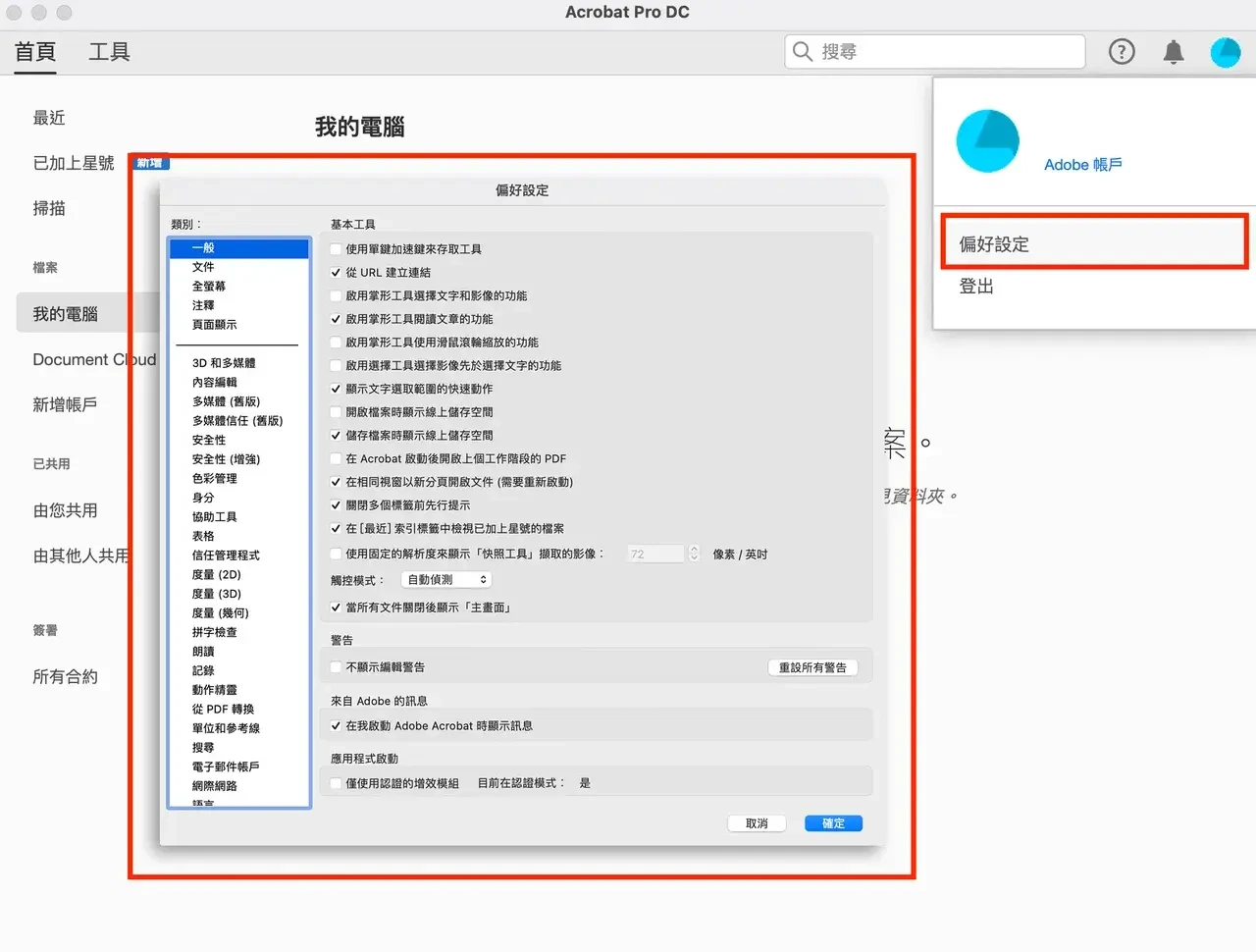Toggle 啟用掌形工具閱讀文章的功能 checkbox

point(336,319)
